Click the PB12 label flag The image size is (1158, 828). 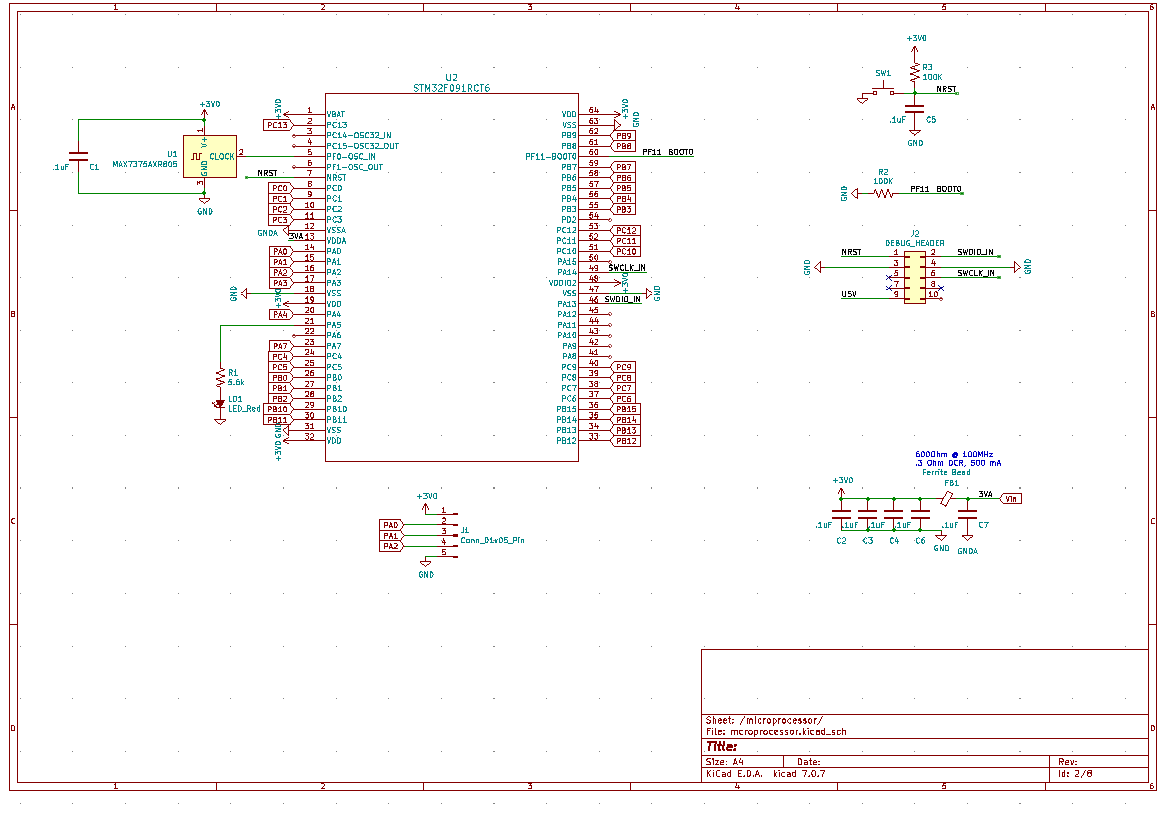click(626, 441)
